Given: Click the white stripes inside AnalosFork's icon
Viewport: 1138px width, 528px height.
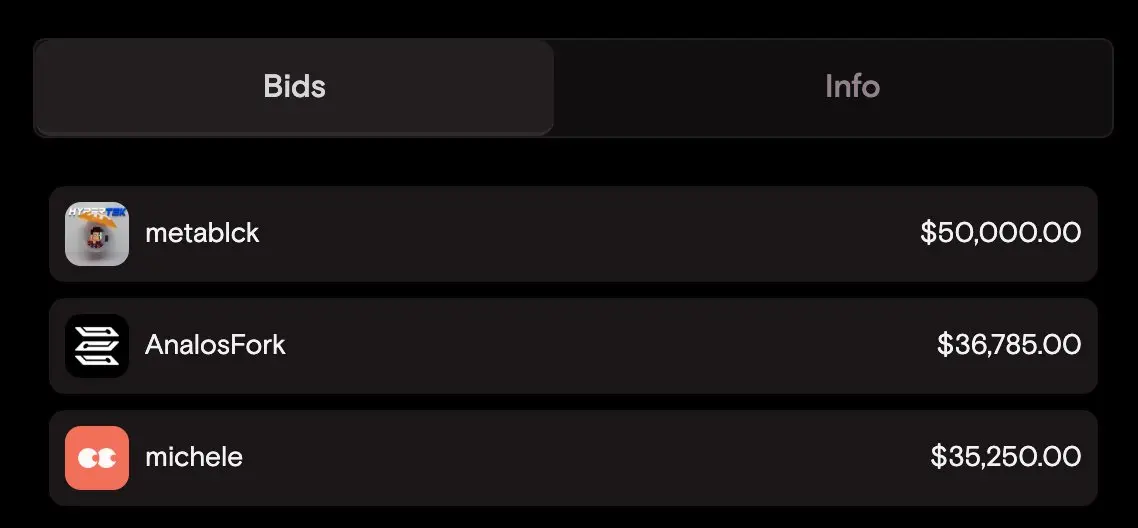Looking at the screenshot, I should 97,345.
